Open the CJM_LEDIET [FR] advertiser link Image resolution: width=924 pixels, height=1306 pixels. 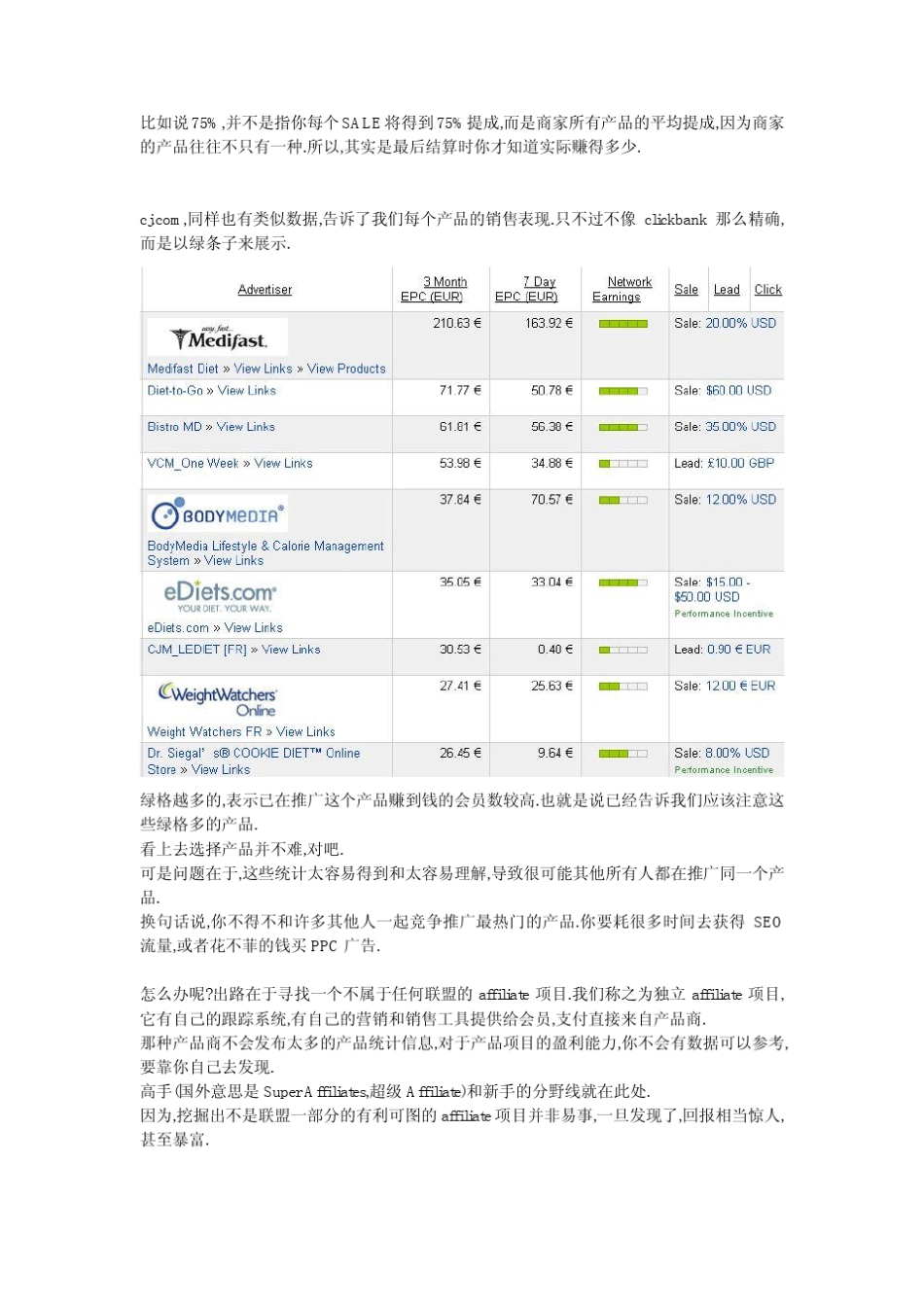pyautogui.click(x=197, y=650)
